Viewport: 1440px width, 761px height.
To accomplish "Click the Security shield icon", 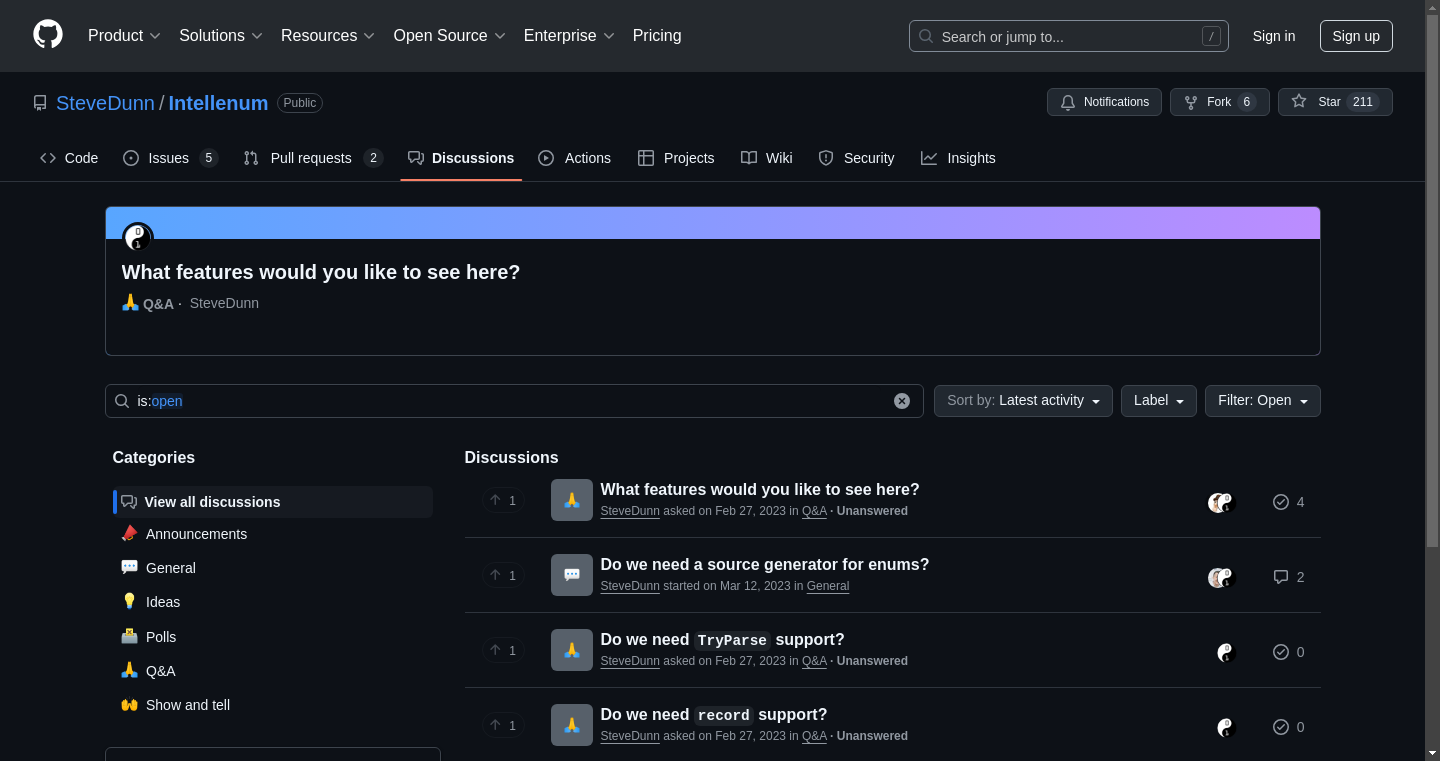I will 826,158.
